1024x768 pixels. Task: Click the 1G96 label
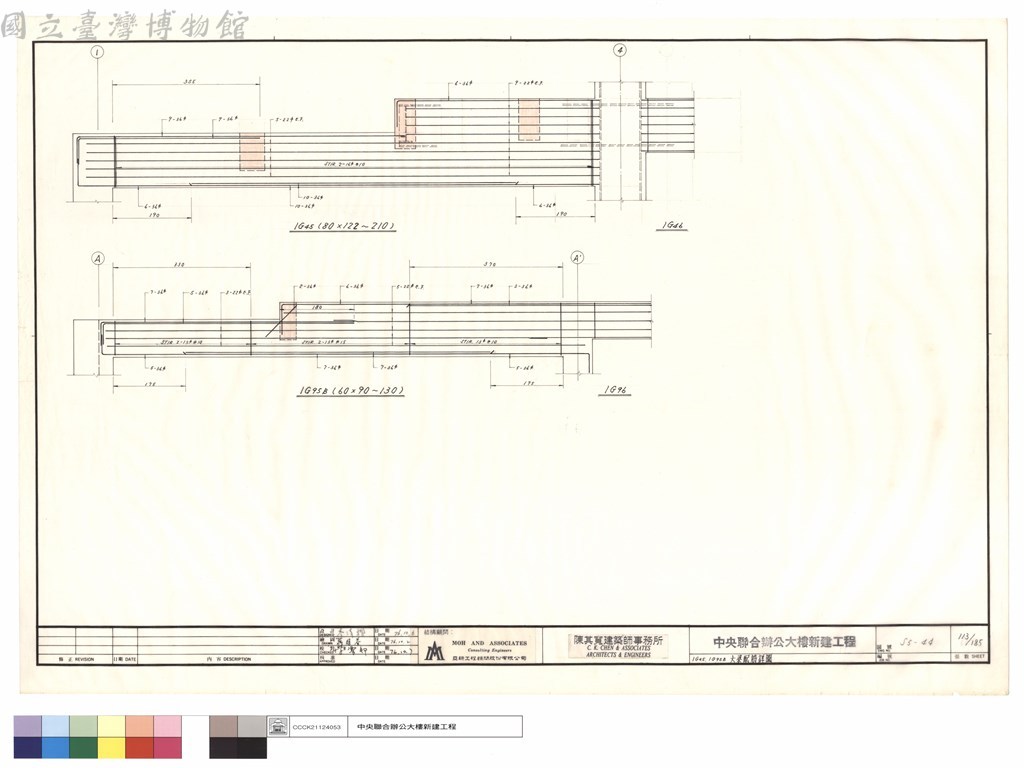(x=615, y=390)
